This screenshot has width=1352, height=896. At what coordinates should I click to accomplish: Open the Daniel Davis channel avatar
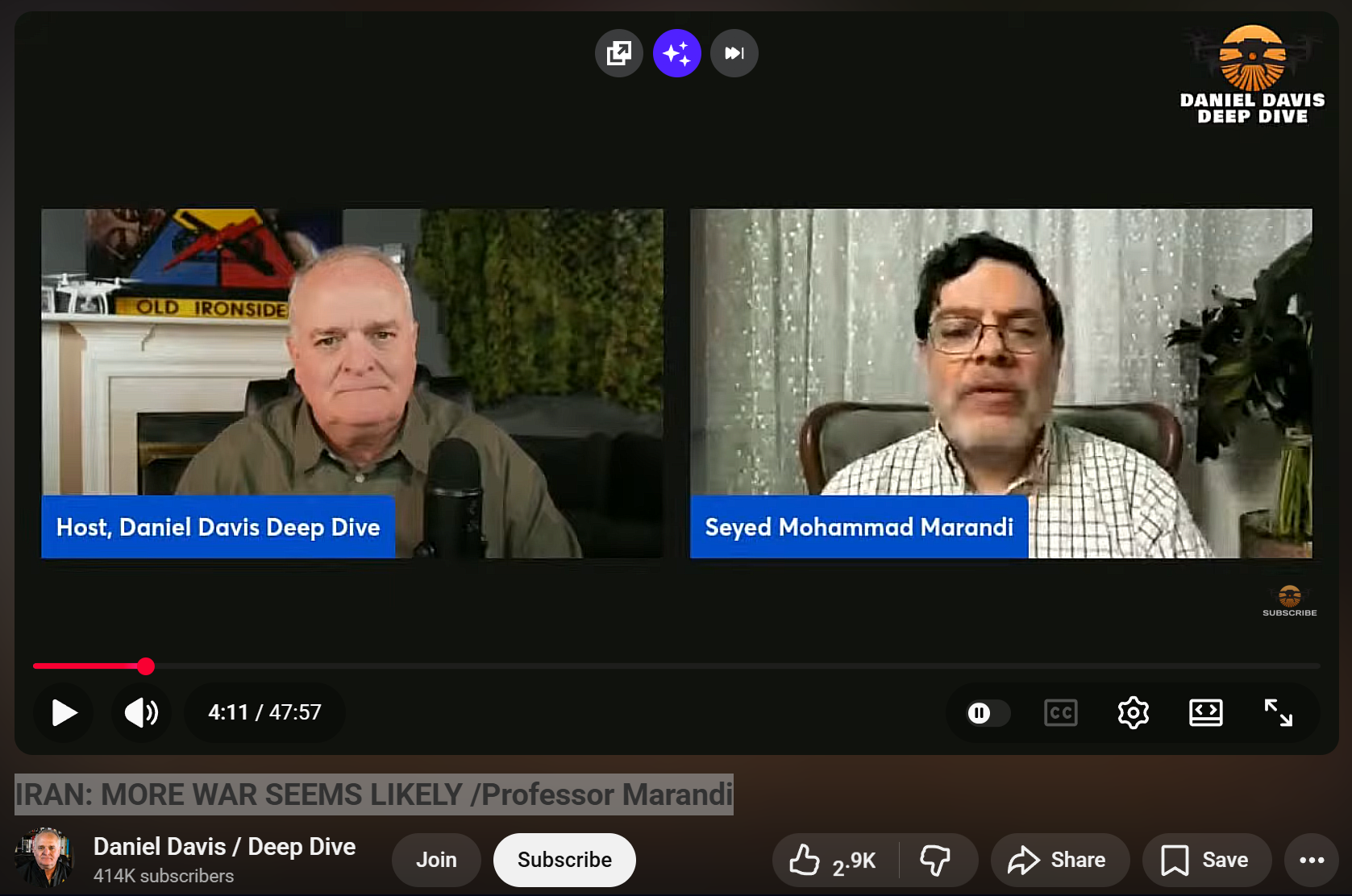point(44,857)
